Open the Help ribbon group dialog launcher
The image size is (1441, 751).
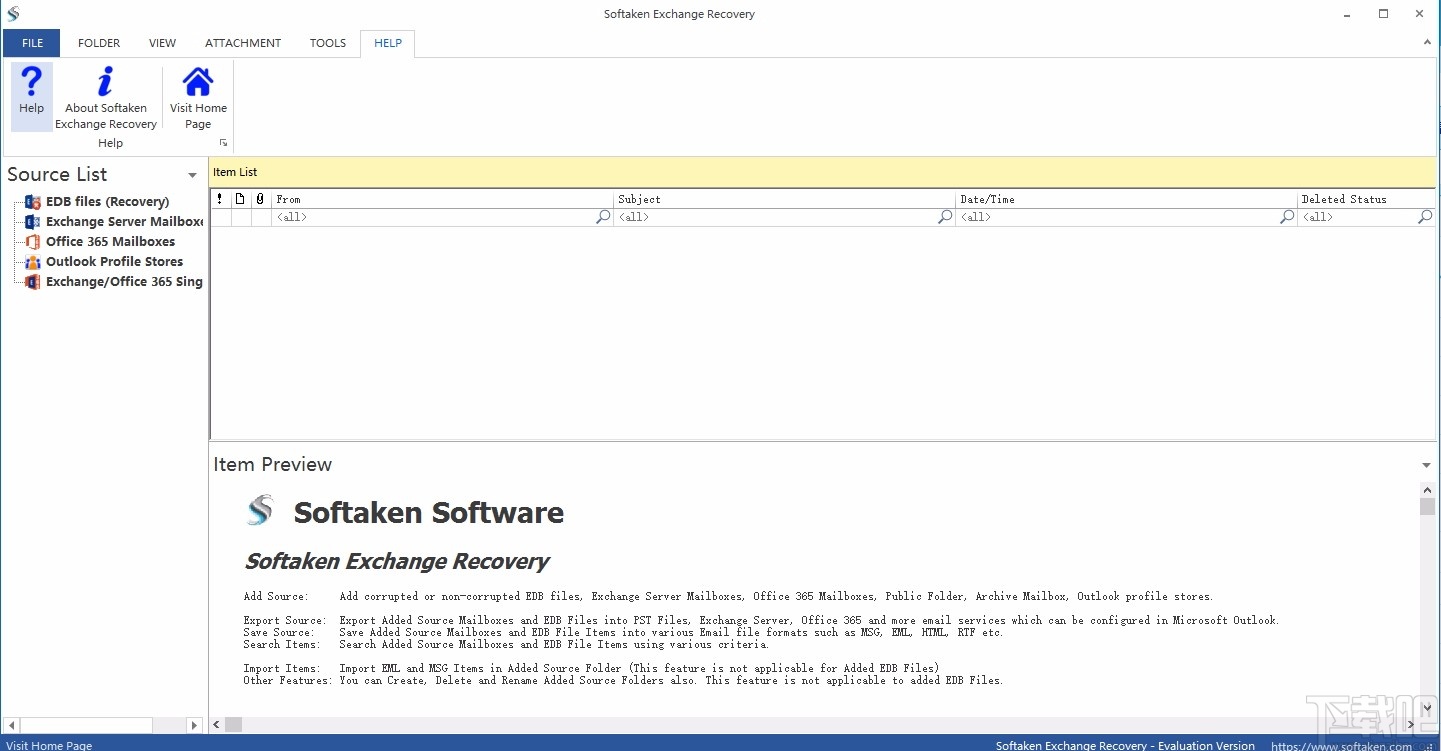pyautogui.click(x=222, y=142)
